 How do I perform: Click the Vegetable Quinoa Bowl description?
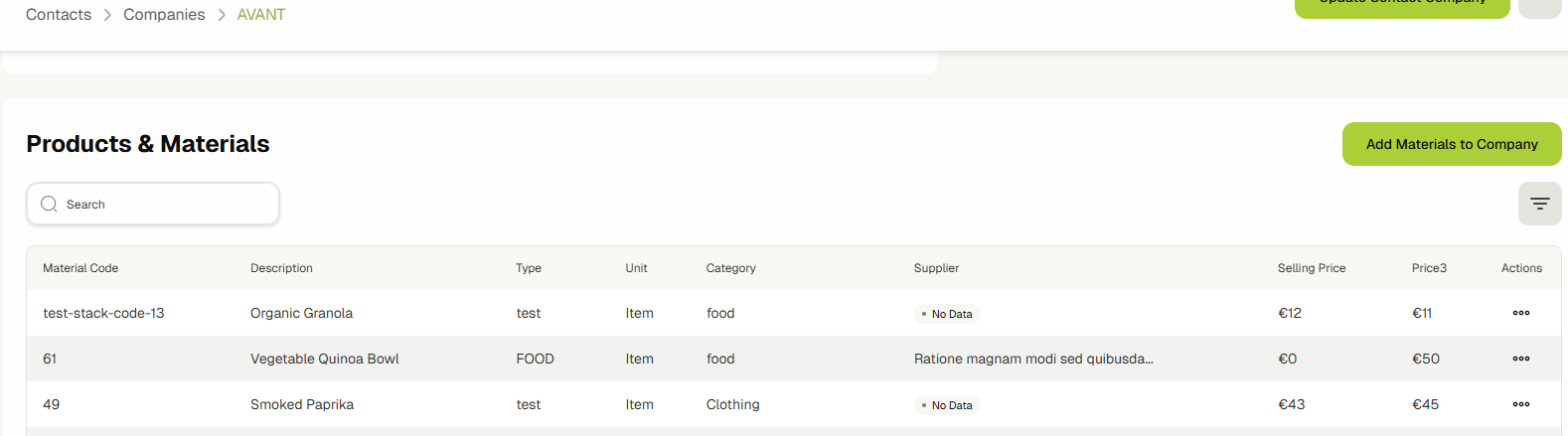324,359
